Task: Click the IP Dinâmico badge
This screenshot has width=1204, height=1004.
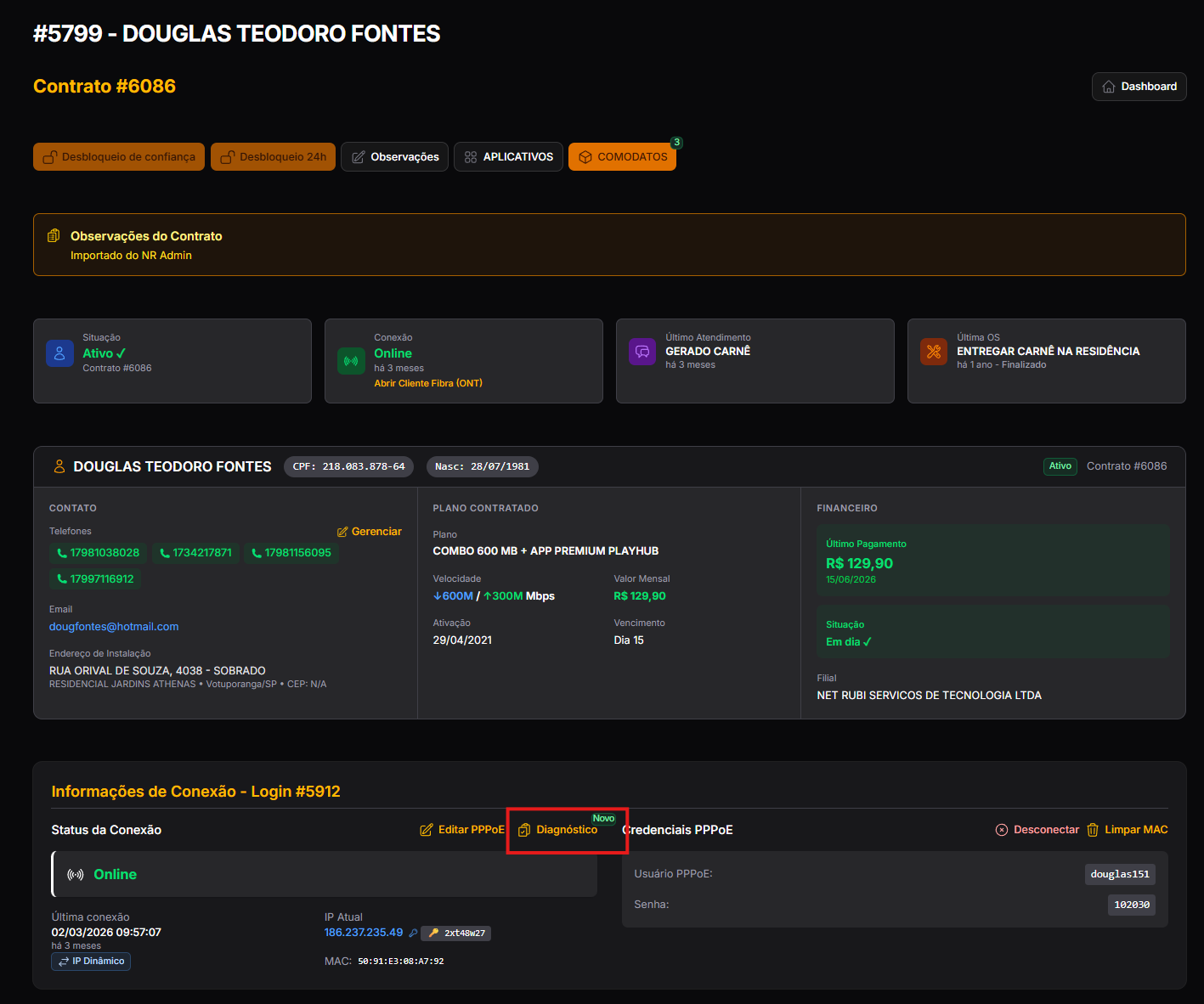Action: point(91,962)
